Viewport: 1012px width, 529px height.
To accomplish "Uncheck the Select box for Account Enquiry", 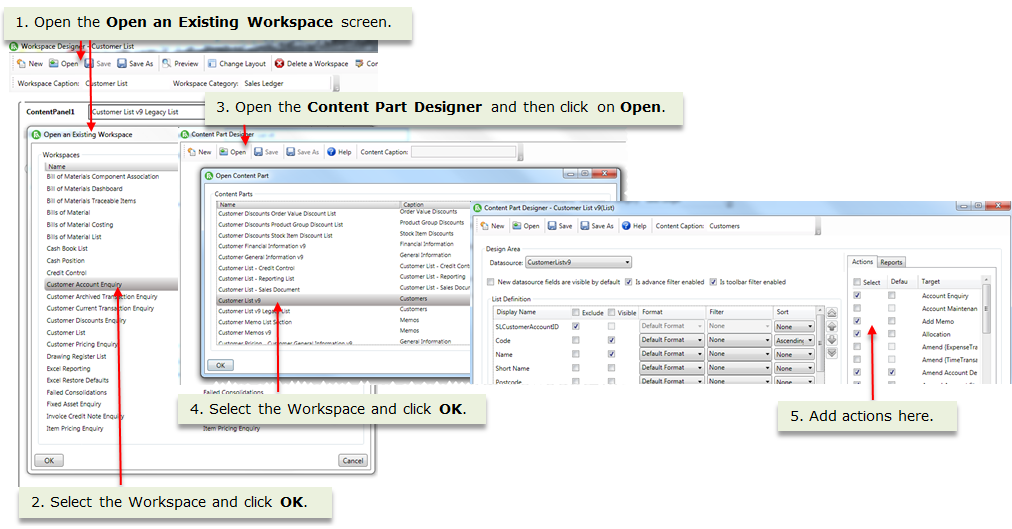I will pyautogui.click(x=857, y=296).
